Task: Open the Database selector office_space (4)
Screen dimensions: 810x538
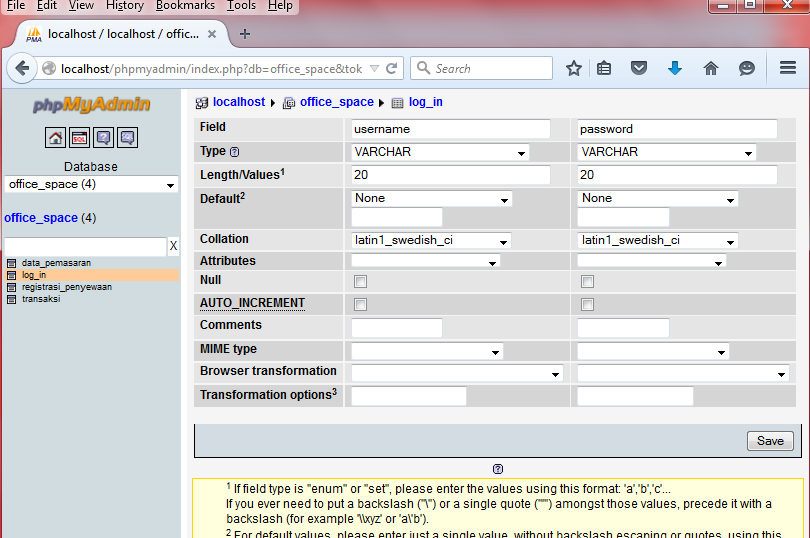Action: [91, 185]
